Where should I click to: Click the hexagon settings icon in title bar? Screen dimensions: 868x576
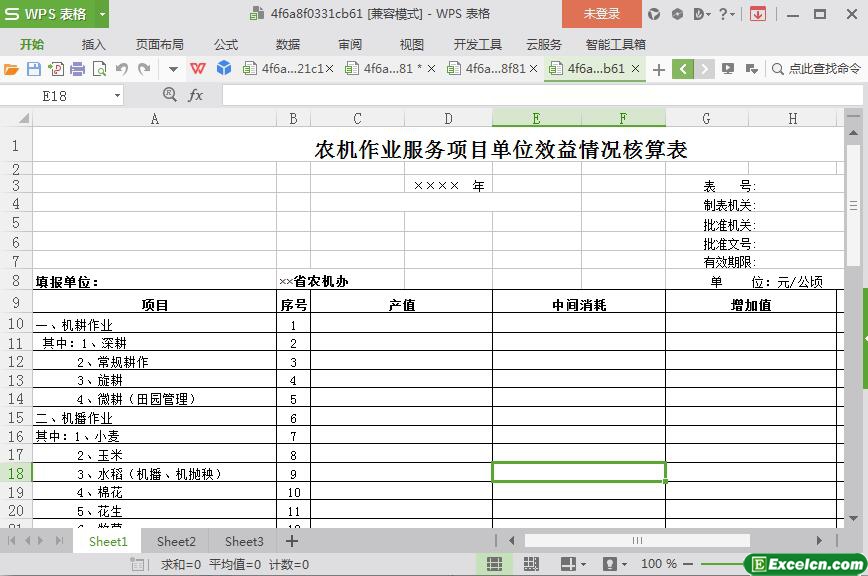pos(677,14)
